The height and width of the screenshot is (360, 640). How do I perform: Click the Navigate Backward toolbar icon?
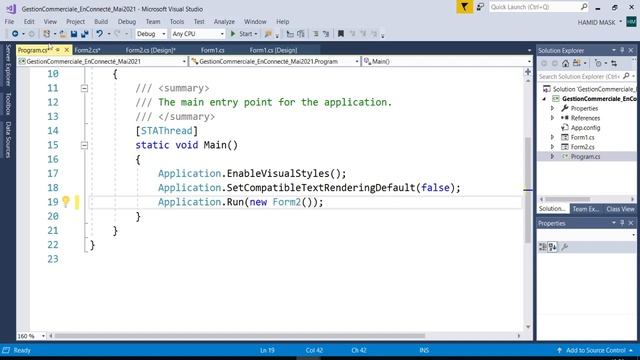(x=15, y=34)
